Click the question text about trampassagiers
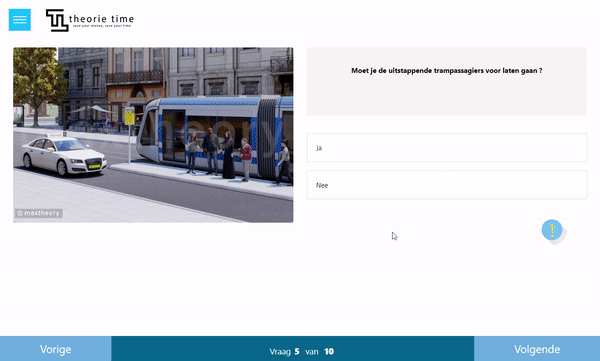 point(447,70)
